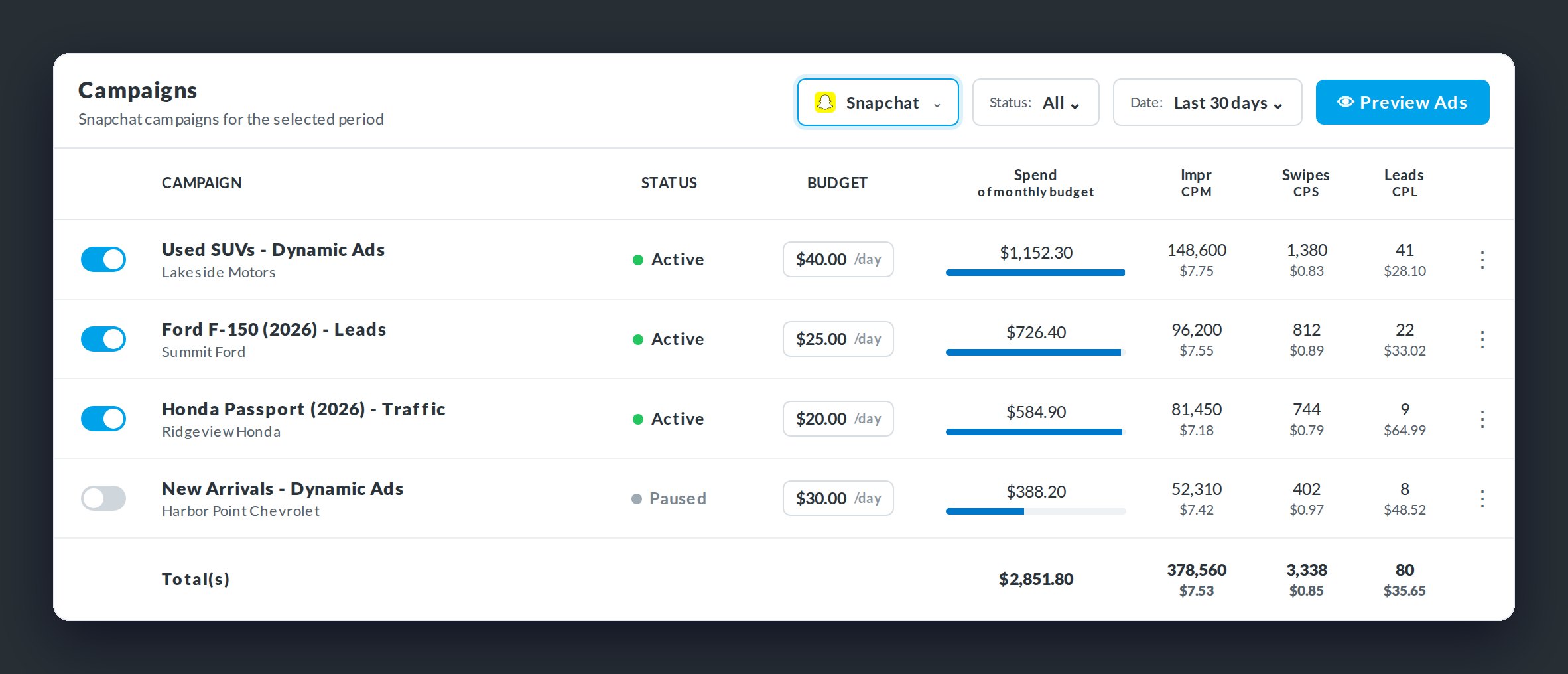This screenshot has height=674, width=1568.
Task: Toggle off Honda Passport (2026) Traffic campaign
Action: 103,419
